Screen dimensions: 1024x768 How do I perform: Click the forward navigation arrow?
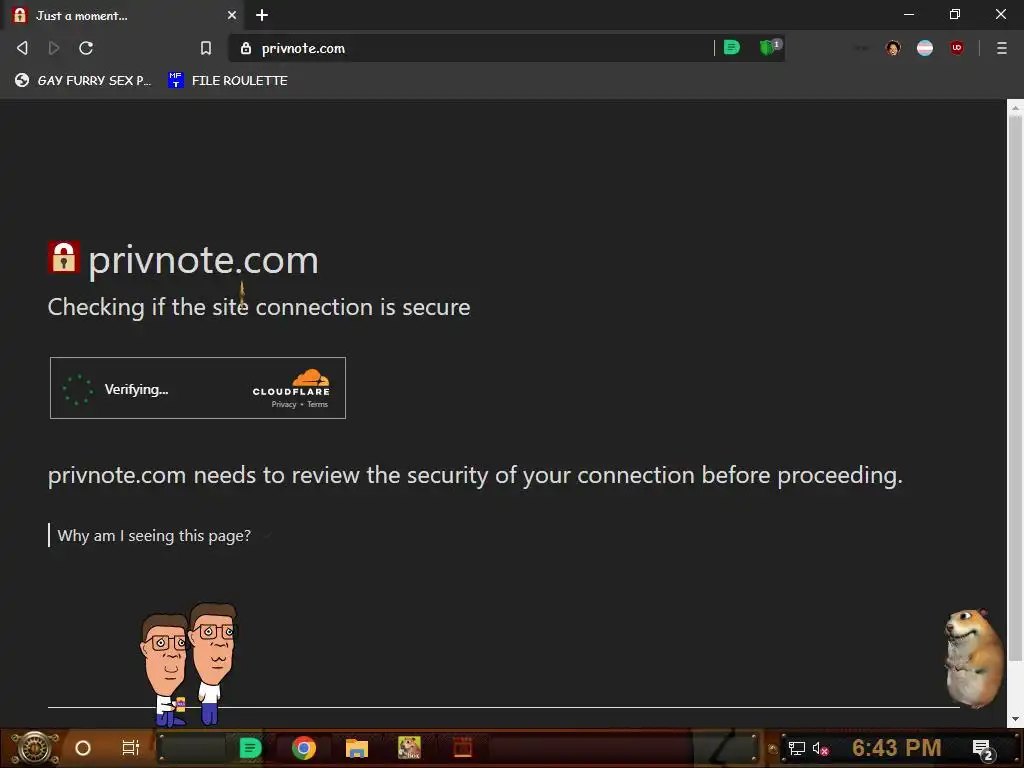pos(54,48)
